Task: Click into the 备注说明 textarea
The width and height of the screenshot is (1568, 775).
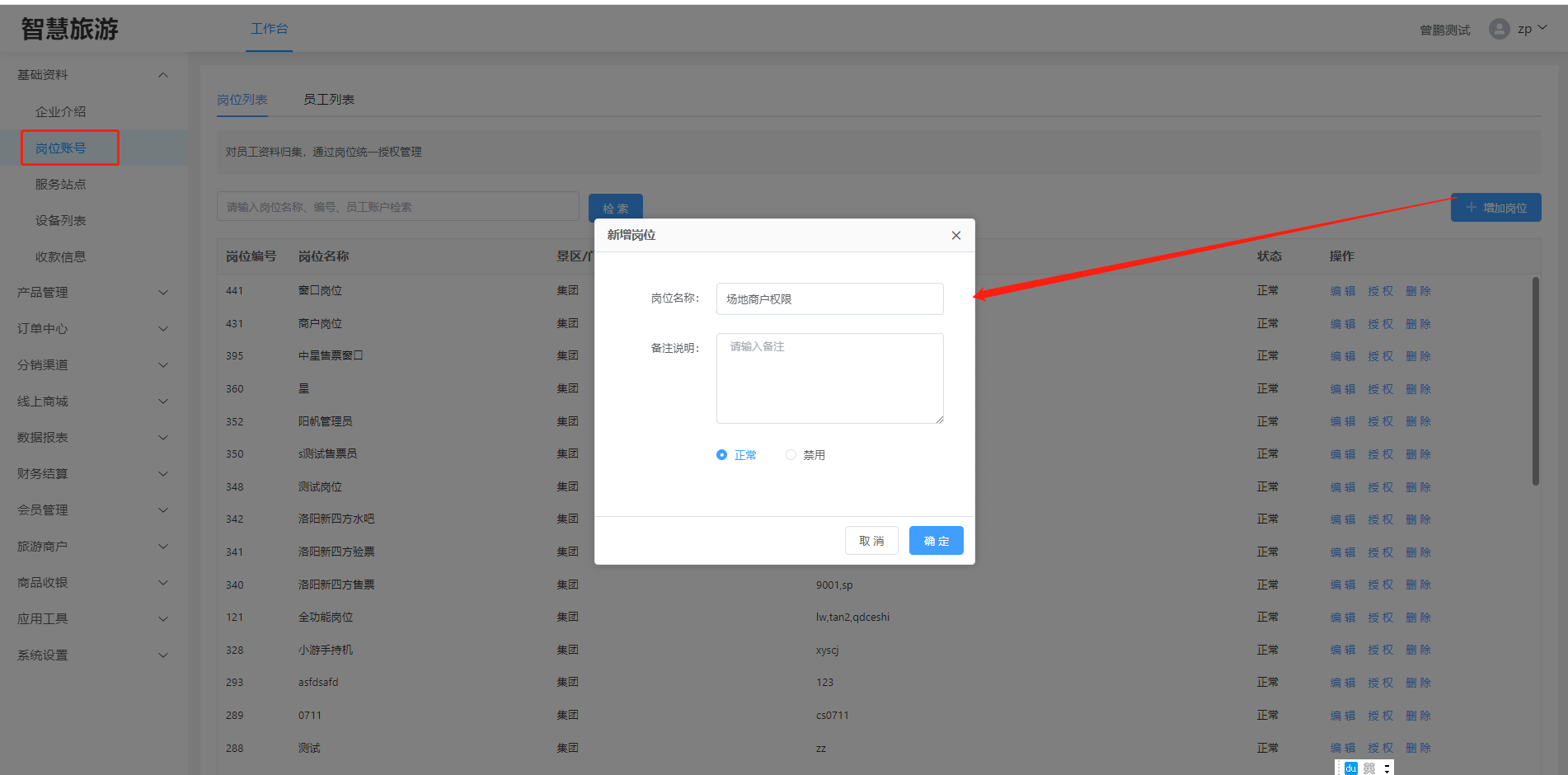Action: pos(829,378)
